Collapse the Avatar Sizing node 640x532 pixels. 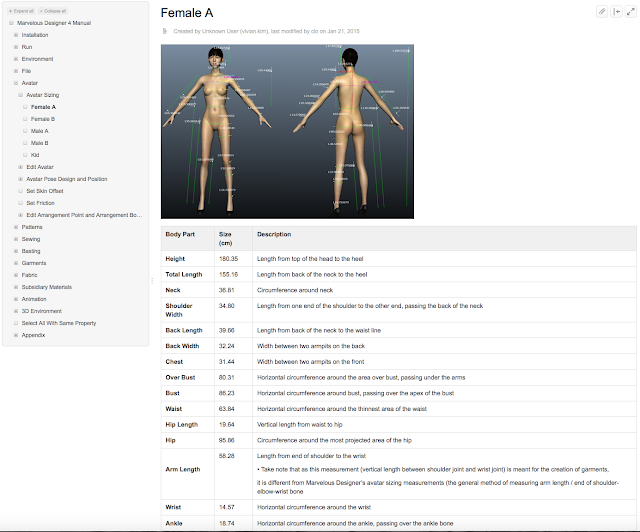[20, 95]
